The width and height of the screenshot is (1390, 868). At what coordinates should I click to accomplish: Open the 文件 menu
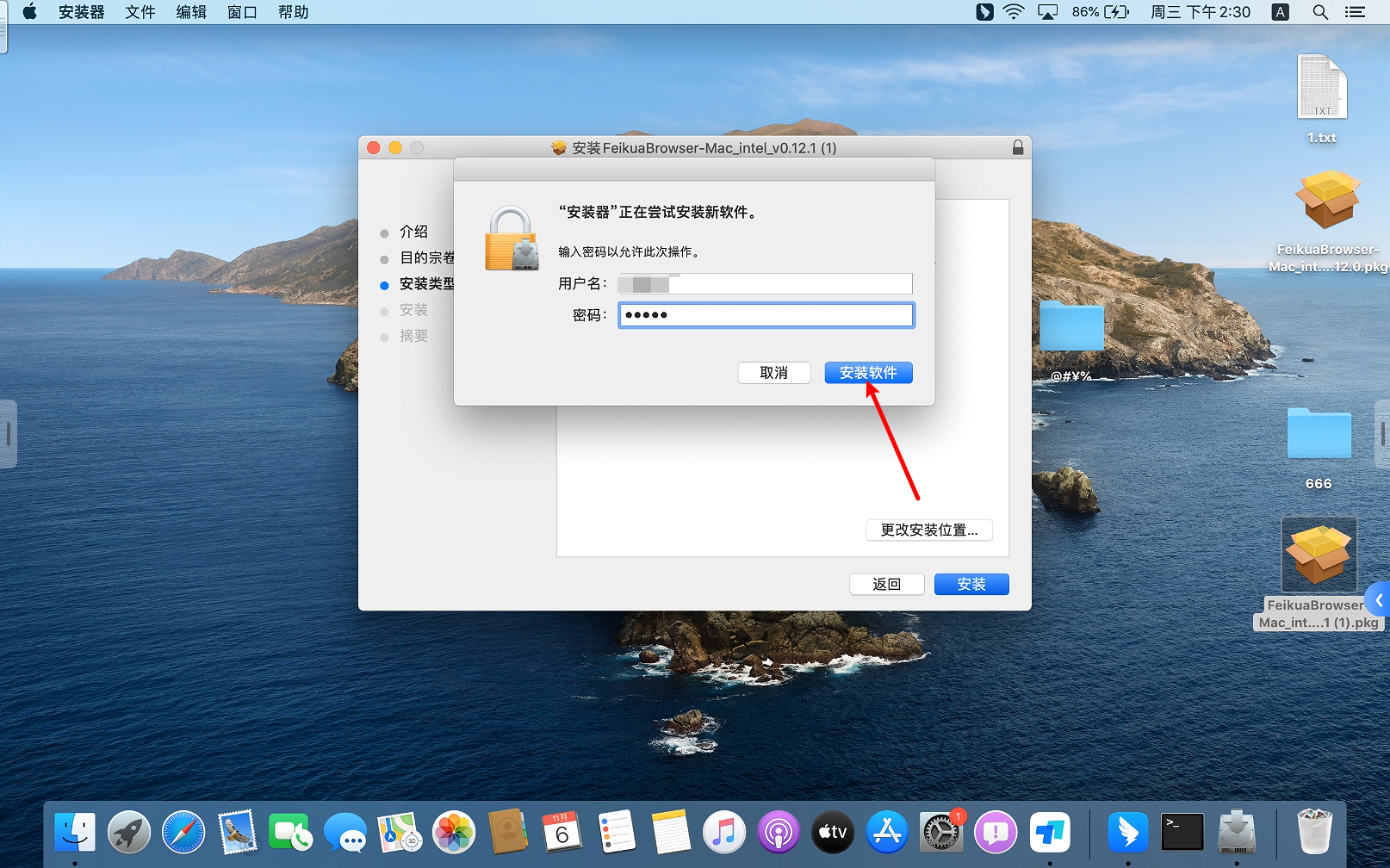click(x=140, y=12)
